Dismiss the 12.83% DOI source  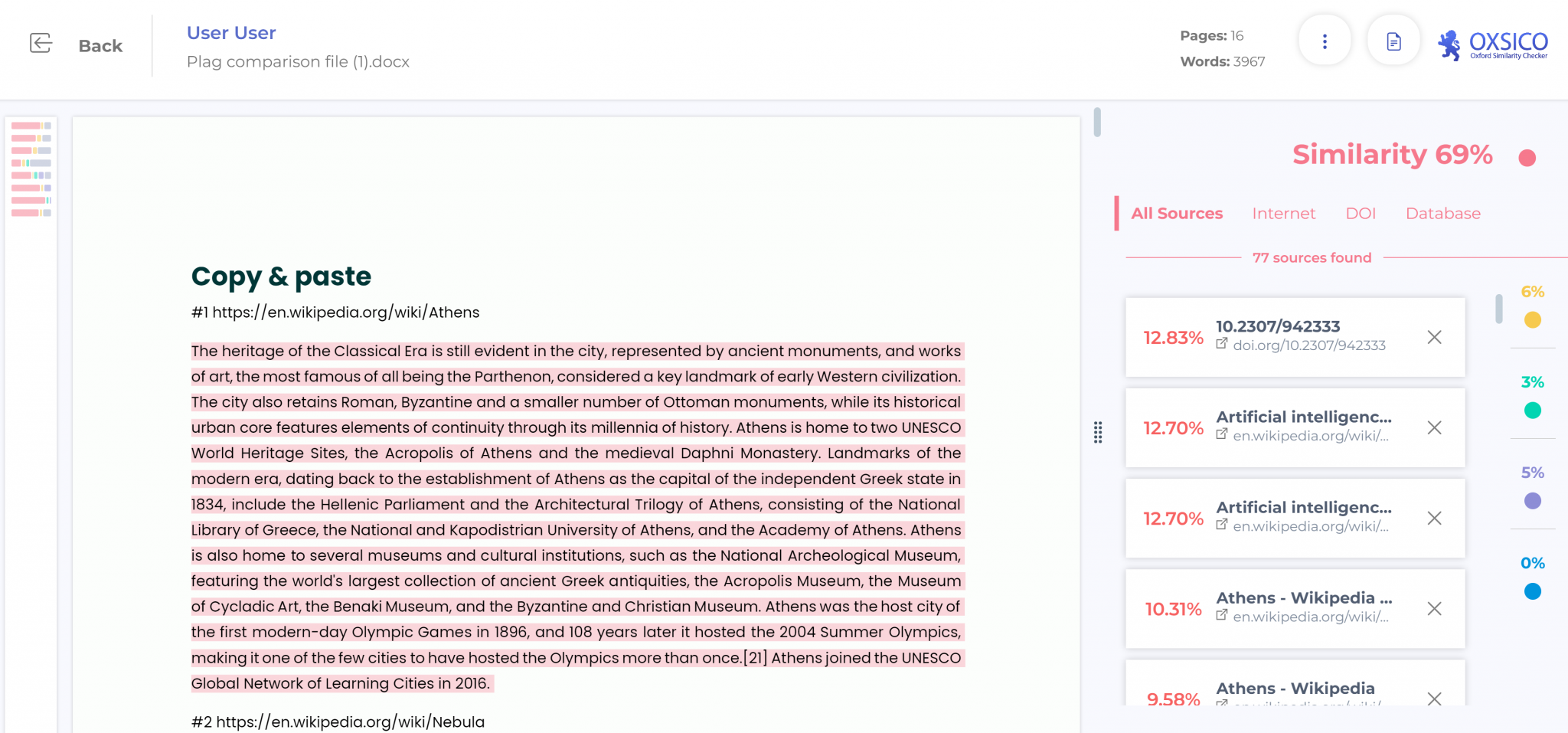1434,337
